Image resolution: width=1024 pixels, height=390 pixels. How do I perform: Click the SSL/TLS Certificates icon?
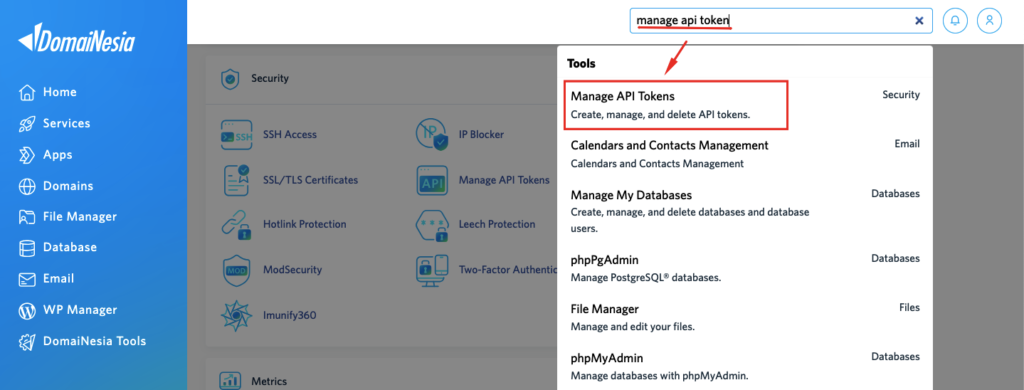tap(236, 180)
